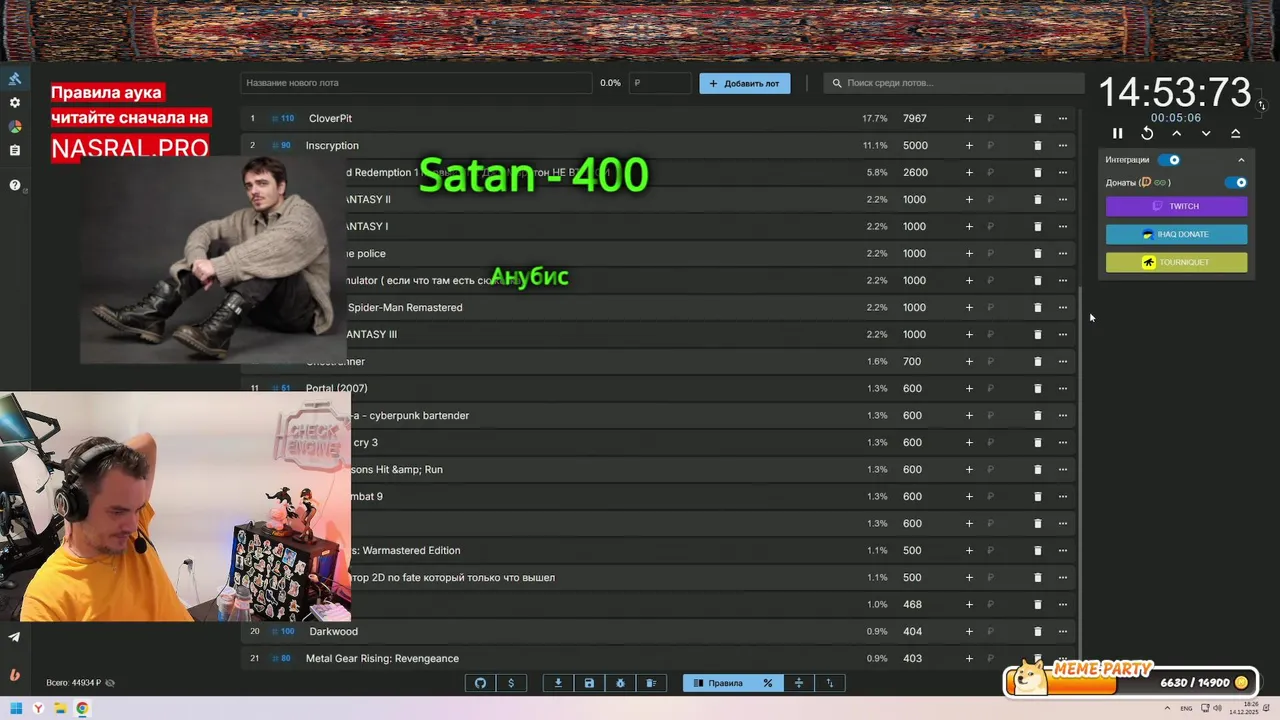Reset the timer with circular arrow
Image resolution: width=1280 pixels, height=720 pixels.
(1147, 133)
